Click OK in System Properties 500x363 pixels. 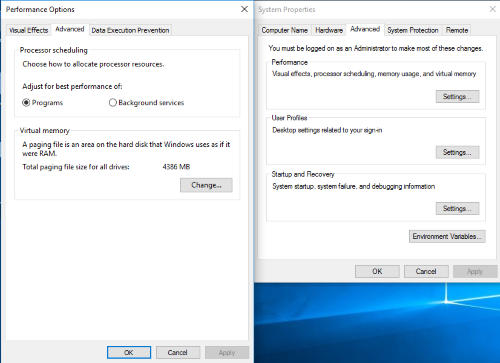(377, 271)
